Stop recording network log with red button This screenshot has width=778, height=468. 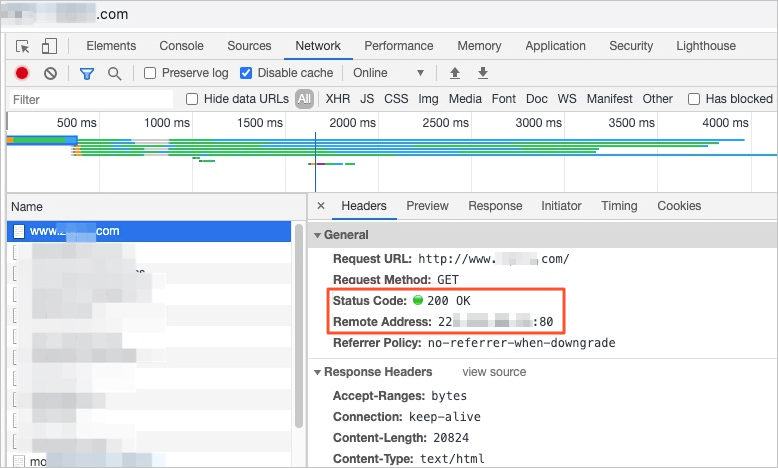pyautogui.click(x=22, y=73)
